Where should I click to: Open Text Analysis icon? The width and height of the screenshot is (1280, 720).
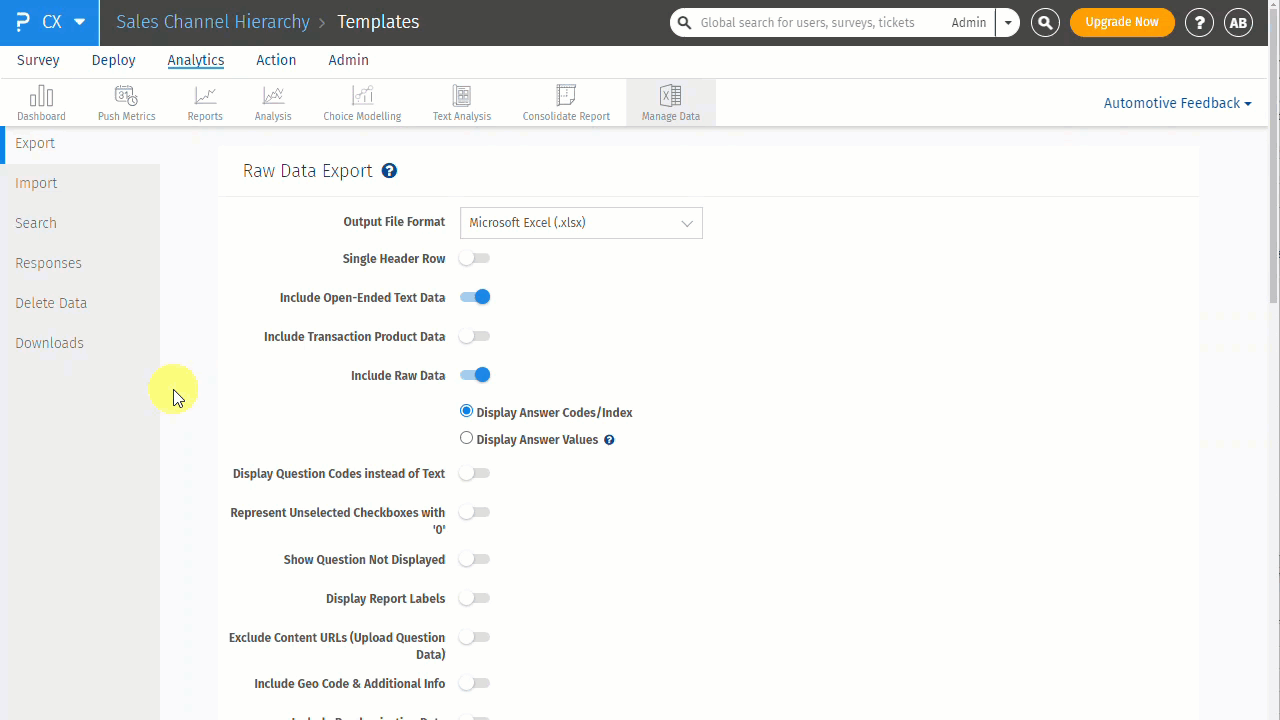tap(462, 96)
